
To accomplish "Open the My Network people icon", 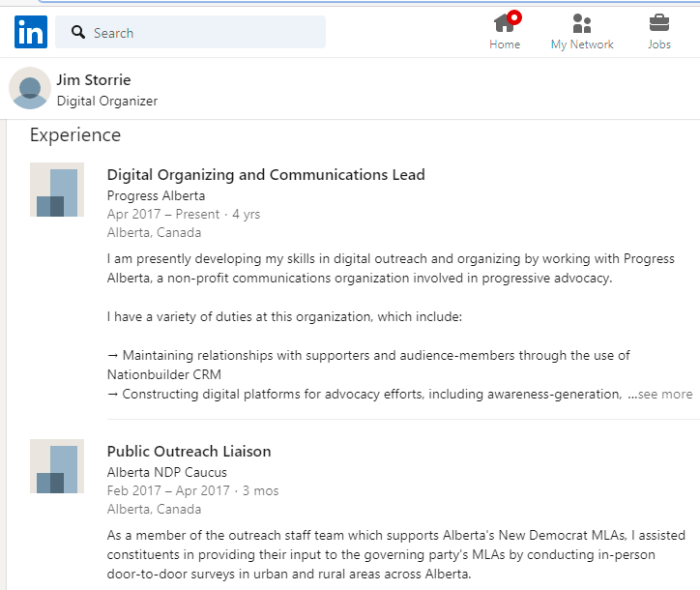I will click(582, 23).
